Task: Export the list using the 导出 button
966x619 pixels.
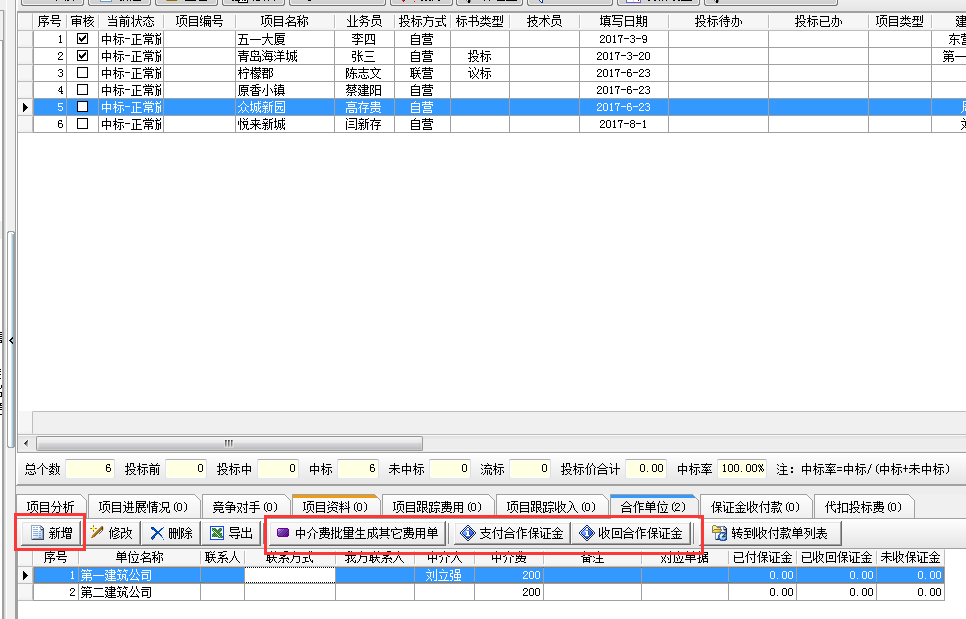Action: click(x=231, y=533)
